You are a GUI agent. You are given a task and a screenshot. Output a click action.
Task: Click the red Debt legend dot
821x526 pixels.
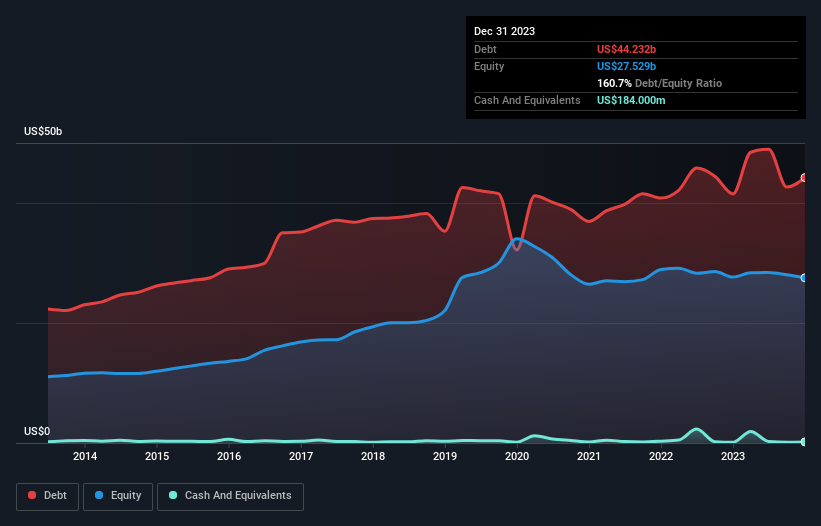pos(32,495)
